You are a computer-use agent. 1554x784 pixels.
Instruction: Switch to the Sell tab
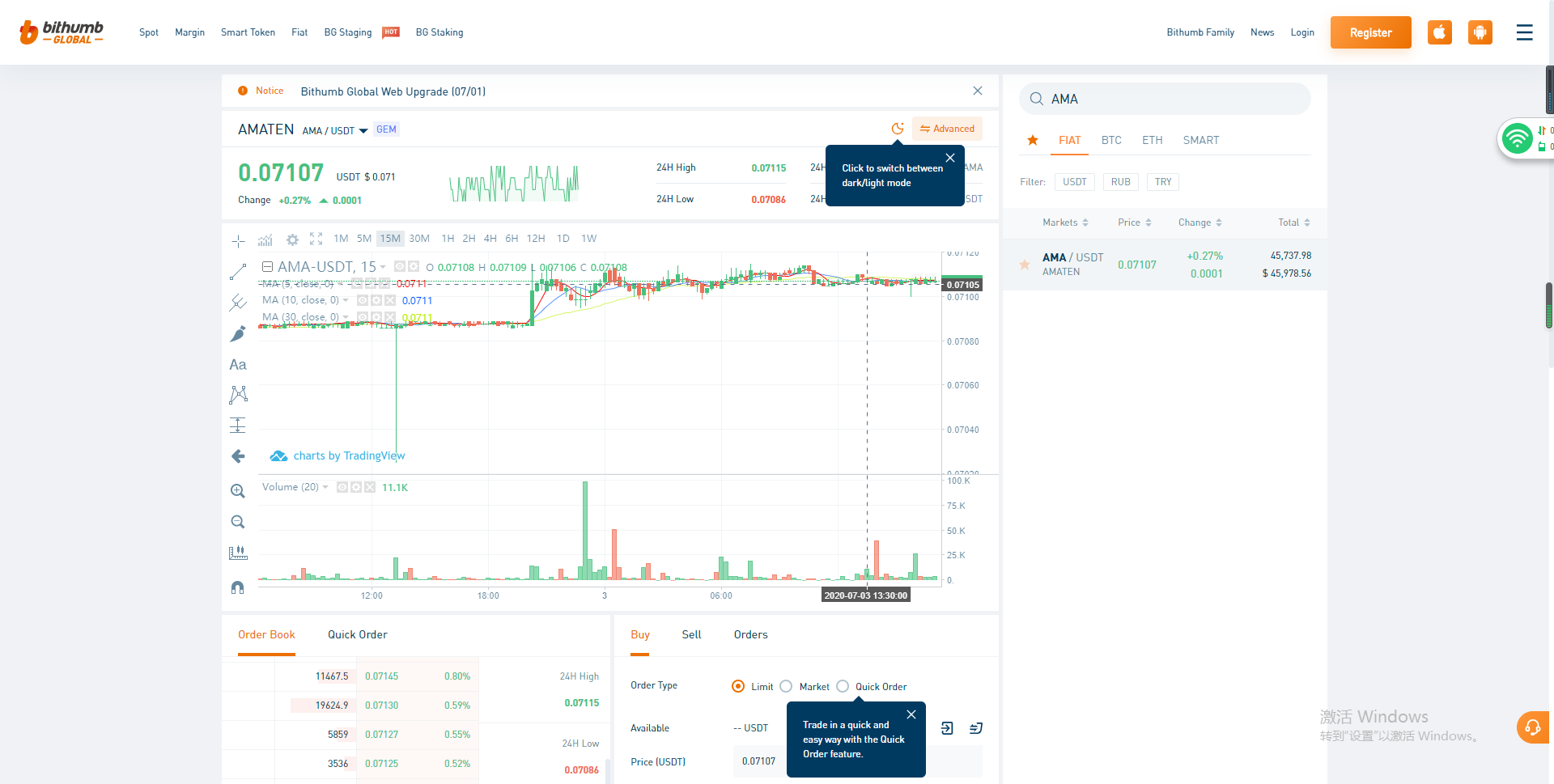(691, 634)
